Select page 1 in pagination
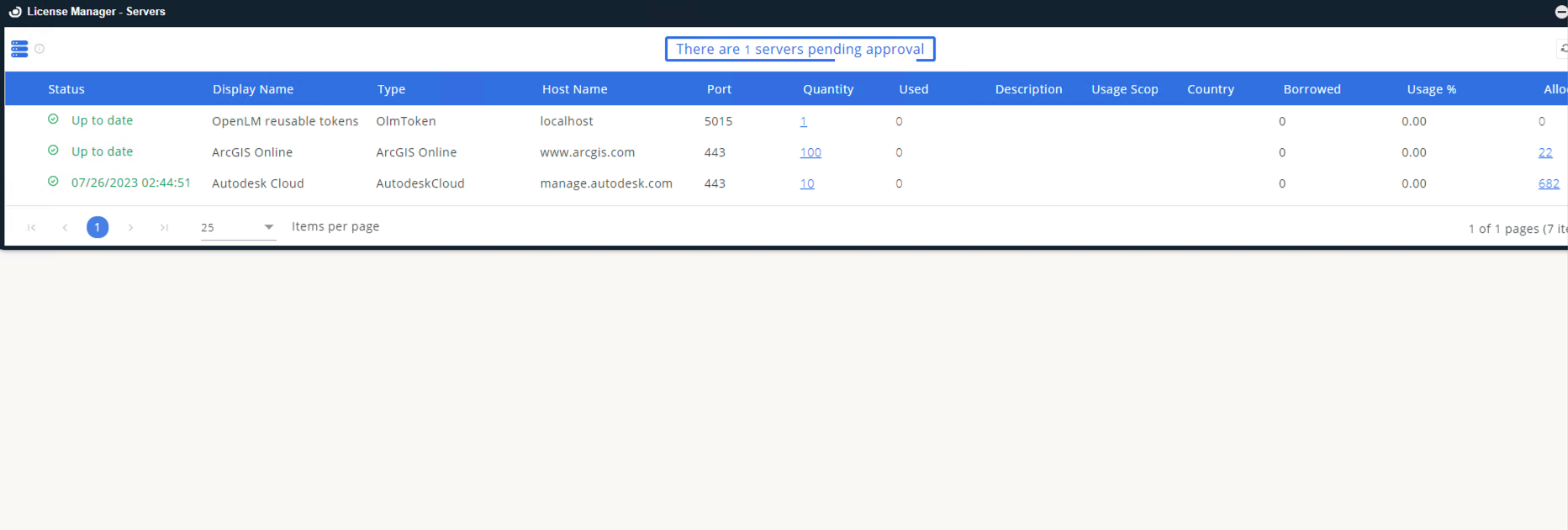 (98, 227)
